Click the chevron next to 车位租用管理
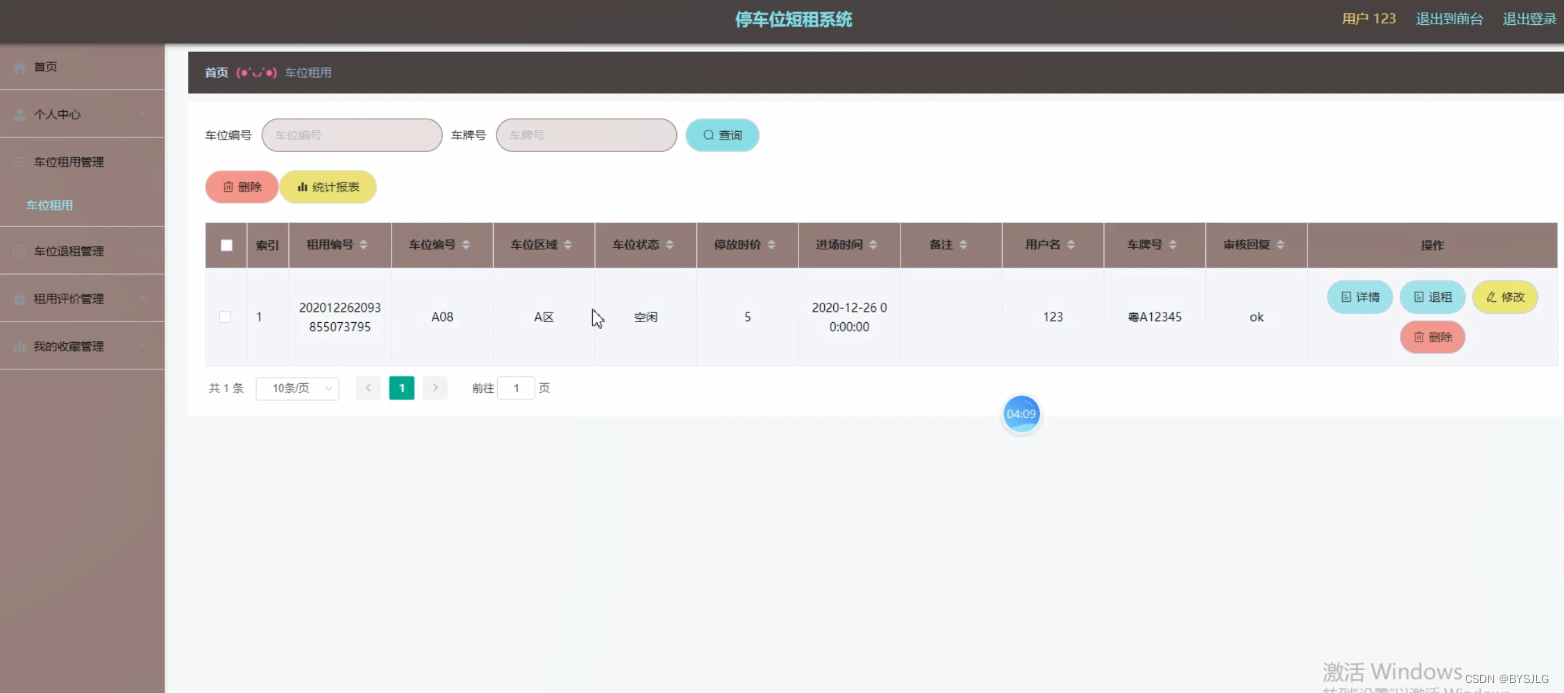Image resolution: width=1564 pixels, height=693 pixels. (144, 162)
